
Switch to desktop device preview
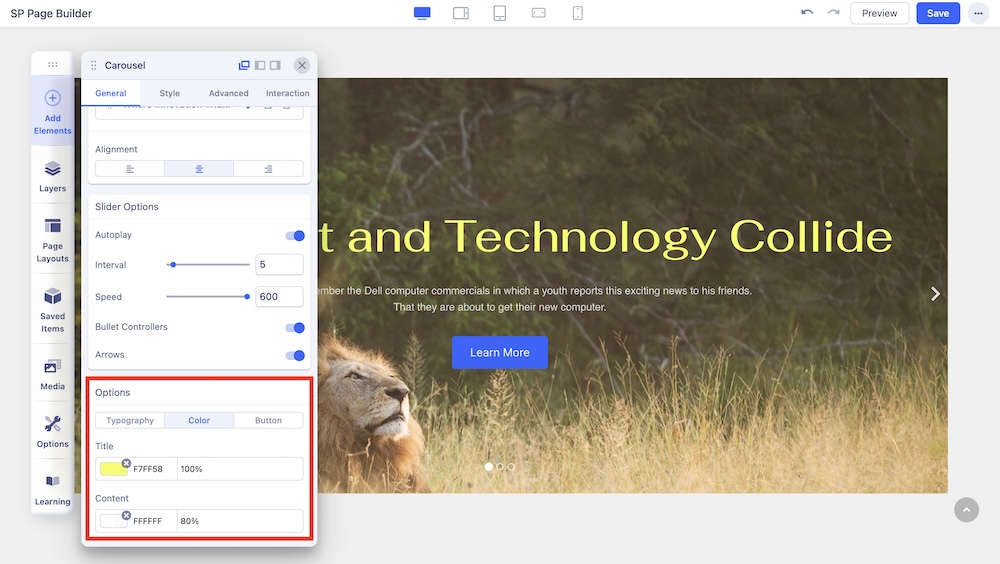[x=422, y=13]
